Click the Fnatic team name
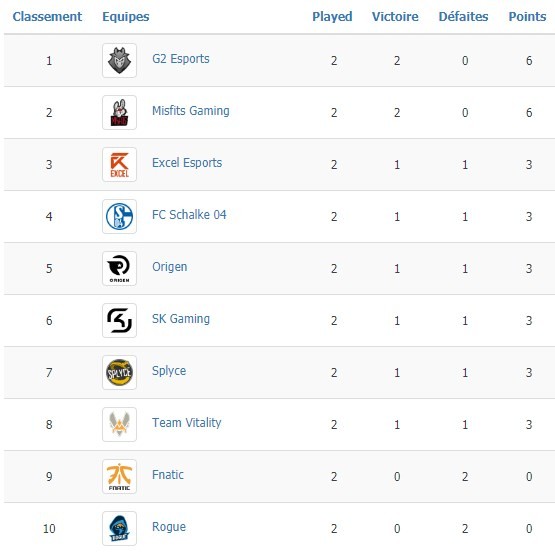 (x=168, y=475)
